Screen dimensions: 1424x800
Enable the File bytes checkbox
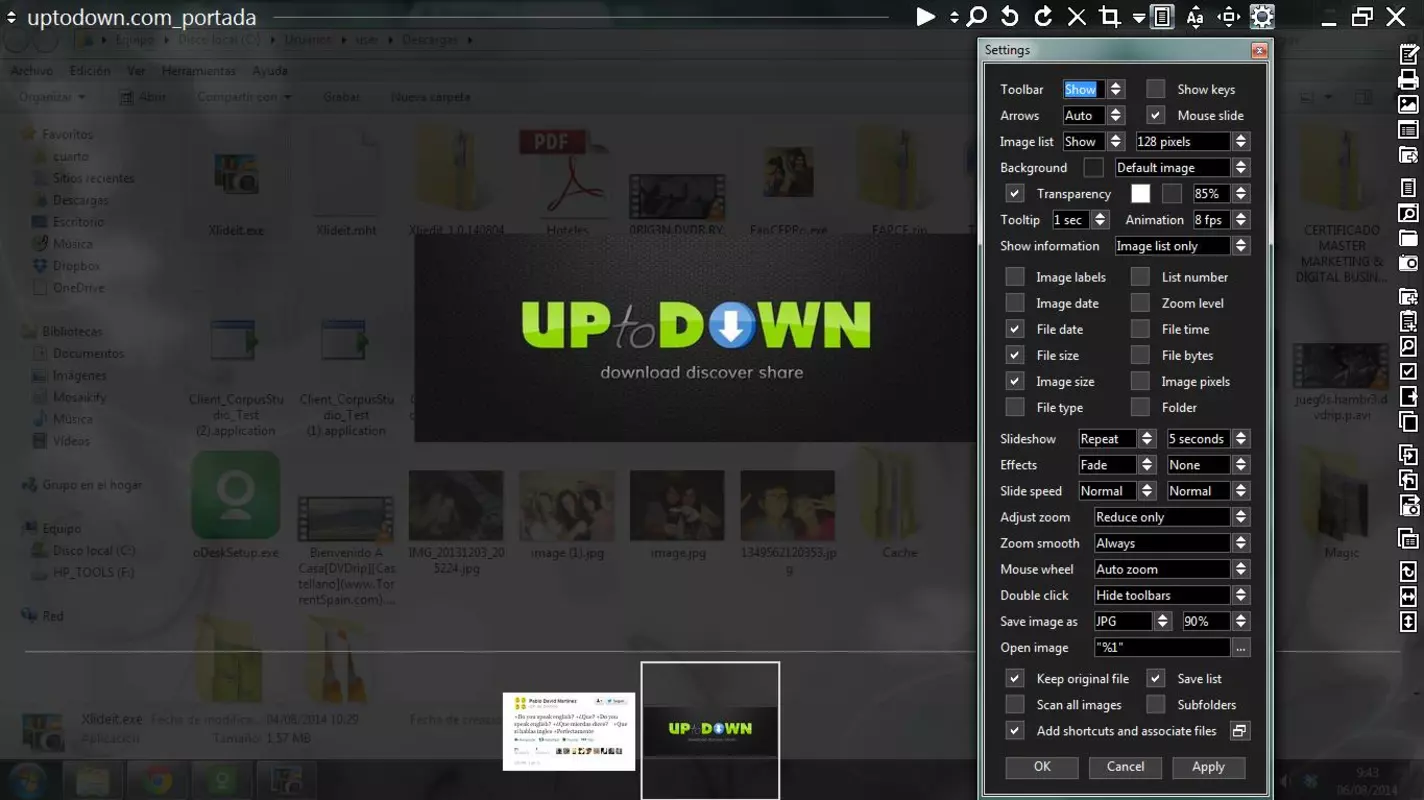coord(1139,355)
